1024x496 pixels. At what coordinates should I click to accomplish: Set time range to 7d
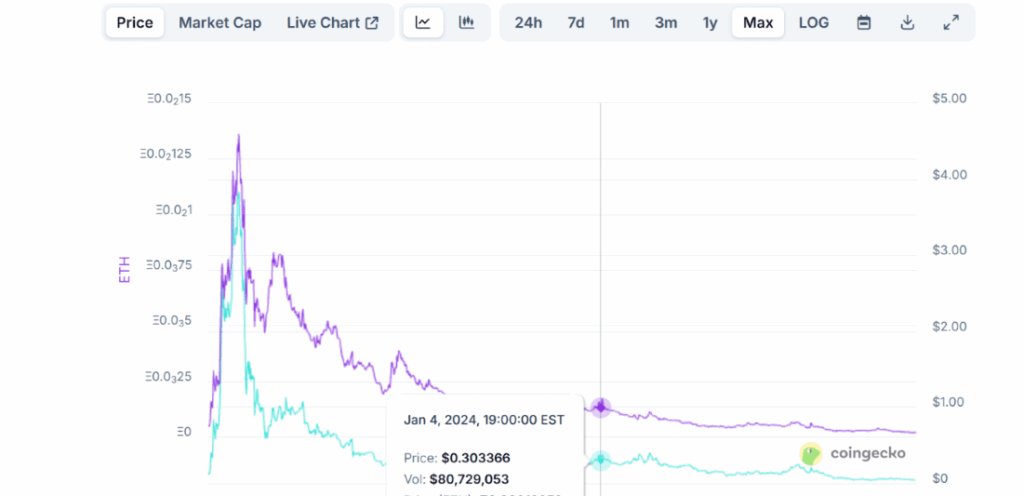click(x=576, y=23)
